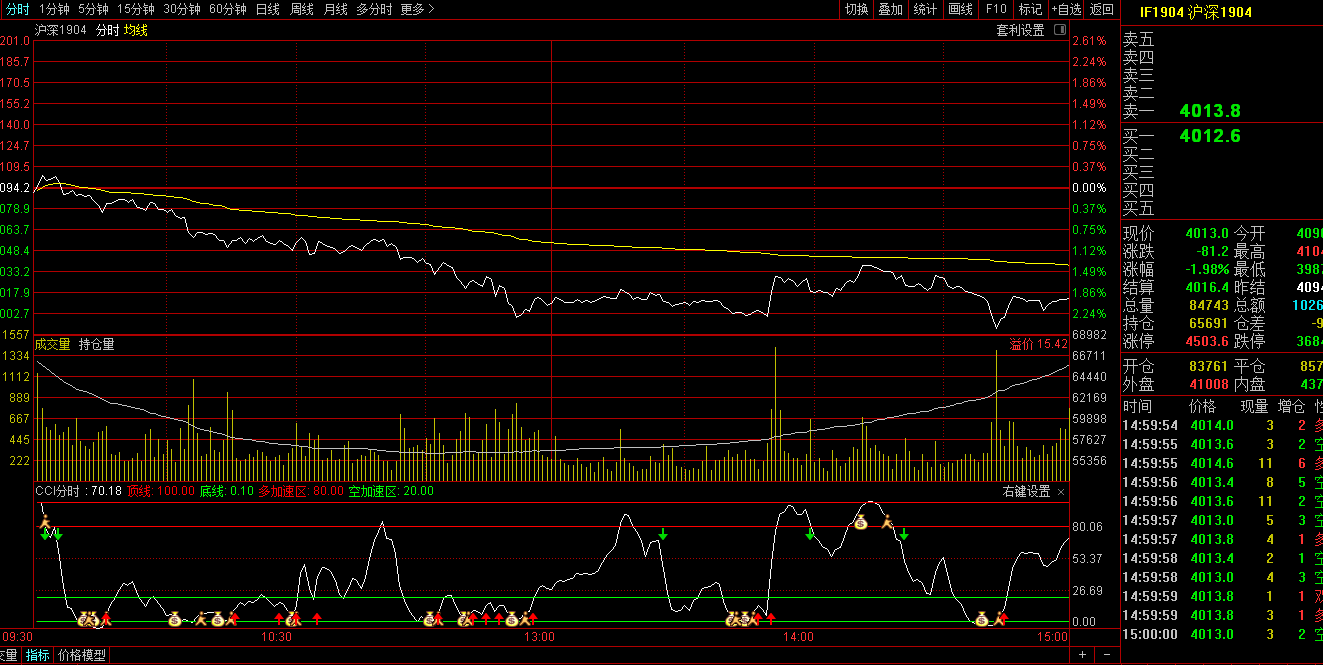Click the plus zoom button at bottom right
The image size is (1323, 665).
pos(1083,655)
